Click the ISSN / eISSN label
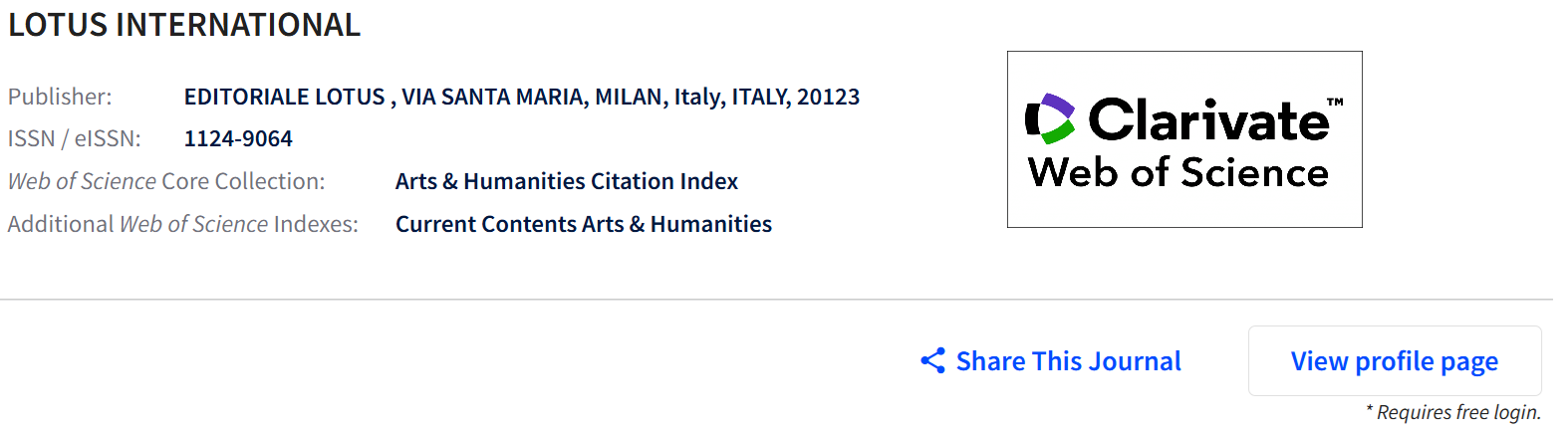This screenshot has height=432, width=1568. click(75, 138)
